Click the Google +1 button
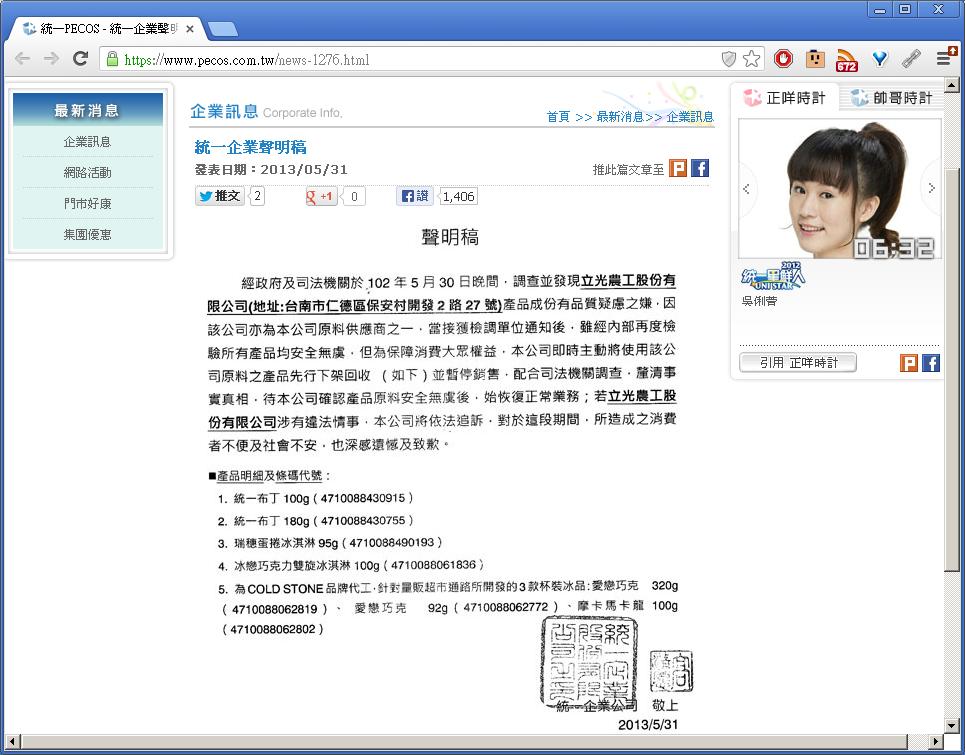Screen dimensions: 965x755 pyautogui.click(x=321, y=196)
